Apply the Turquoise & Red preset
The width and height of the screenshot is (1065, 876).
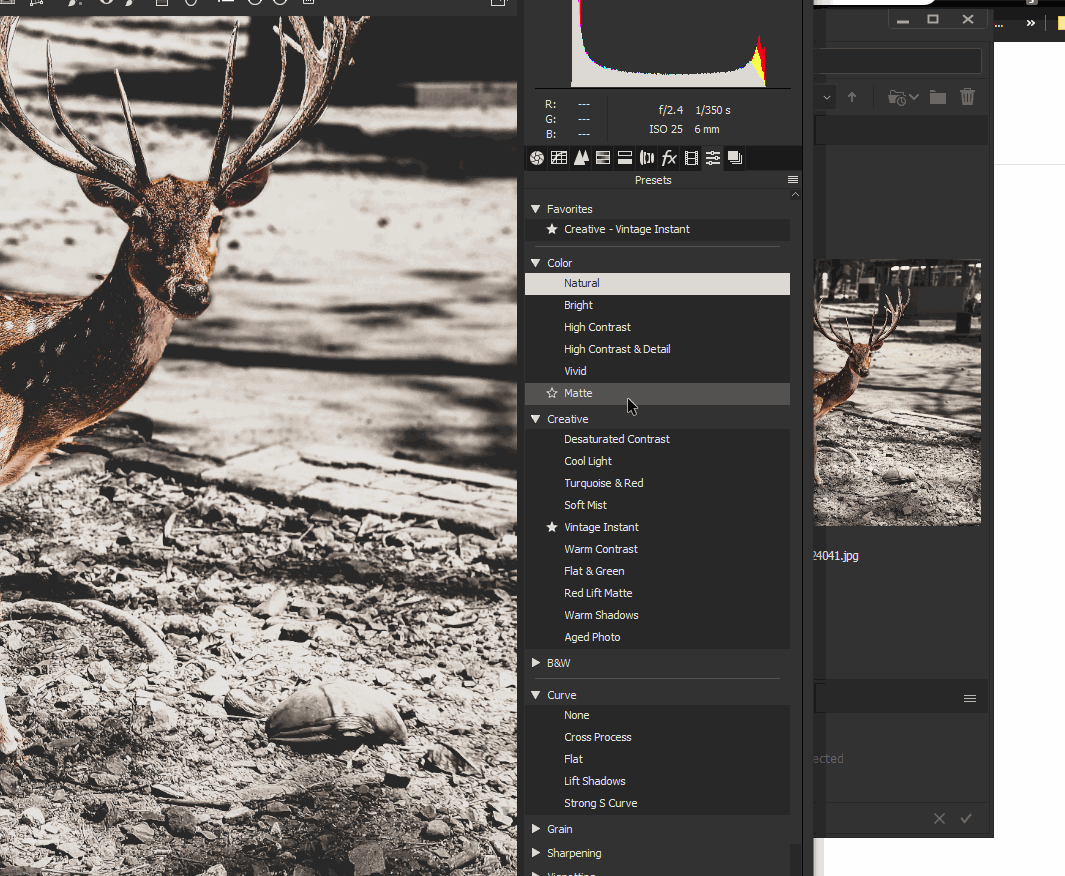pos(657,483)
